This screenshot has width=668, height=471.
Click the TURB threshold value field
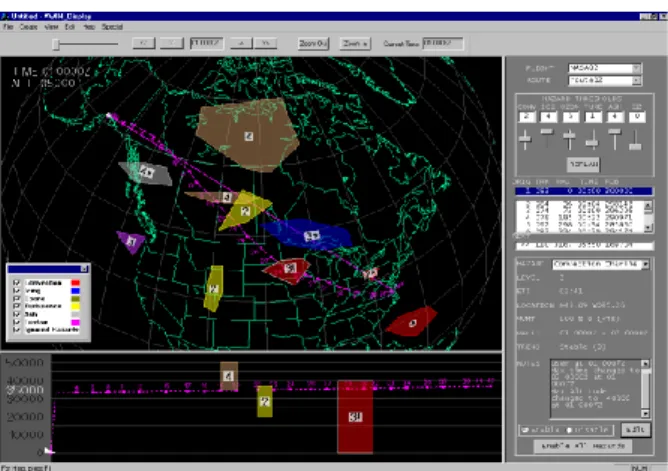593,117
